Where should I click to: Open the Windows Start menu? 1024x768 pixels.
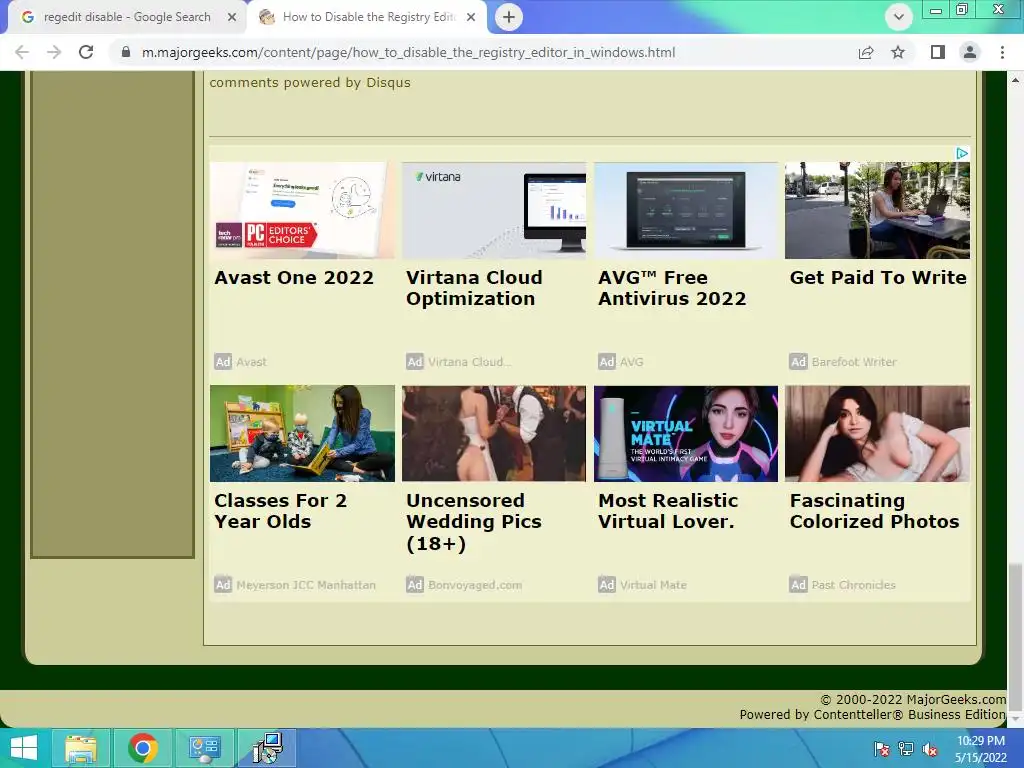pyautogui.click(x=24, y=748)
